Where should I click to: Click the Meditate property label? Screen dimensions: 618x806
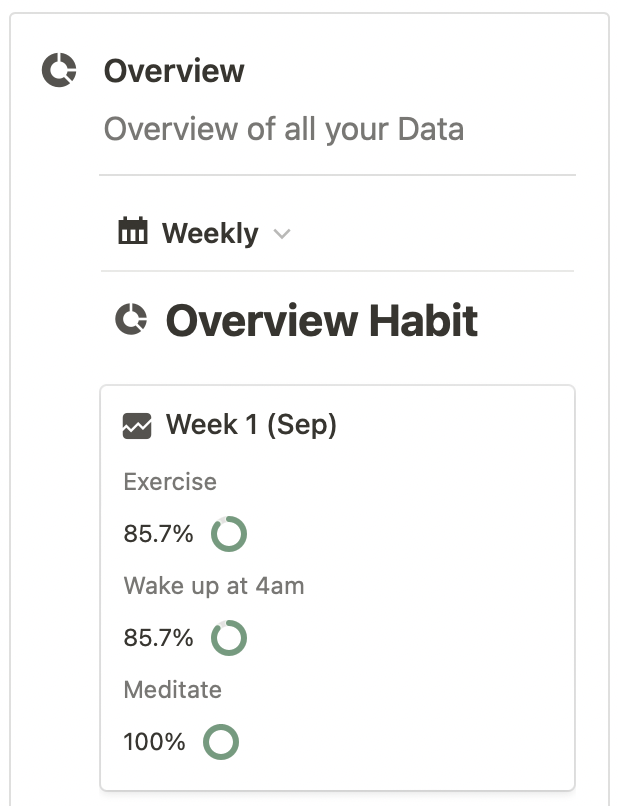pyautogui.click(x=173, y=690)
